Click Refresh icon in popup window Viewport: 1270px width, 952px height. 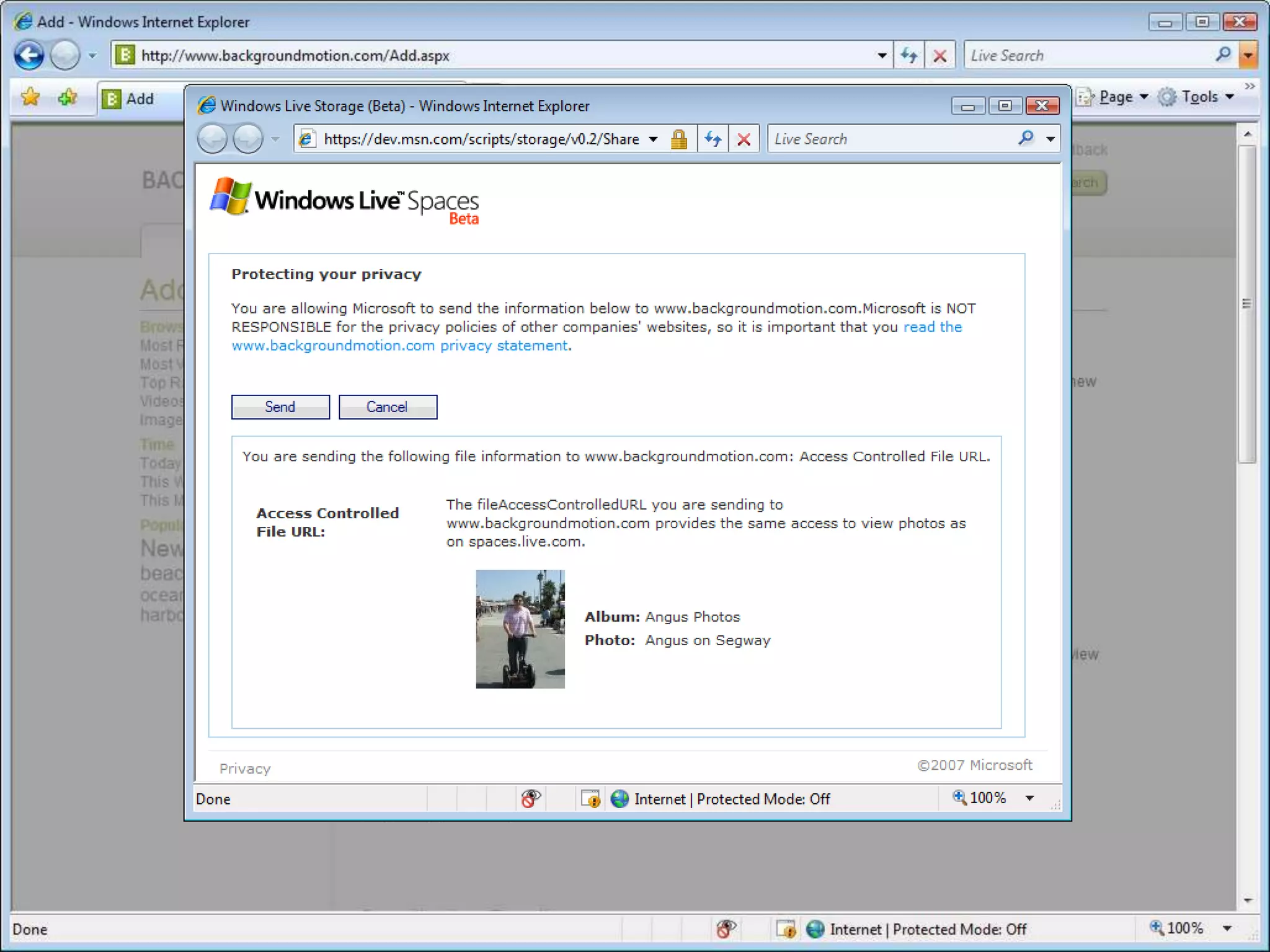coord(713,139)
